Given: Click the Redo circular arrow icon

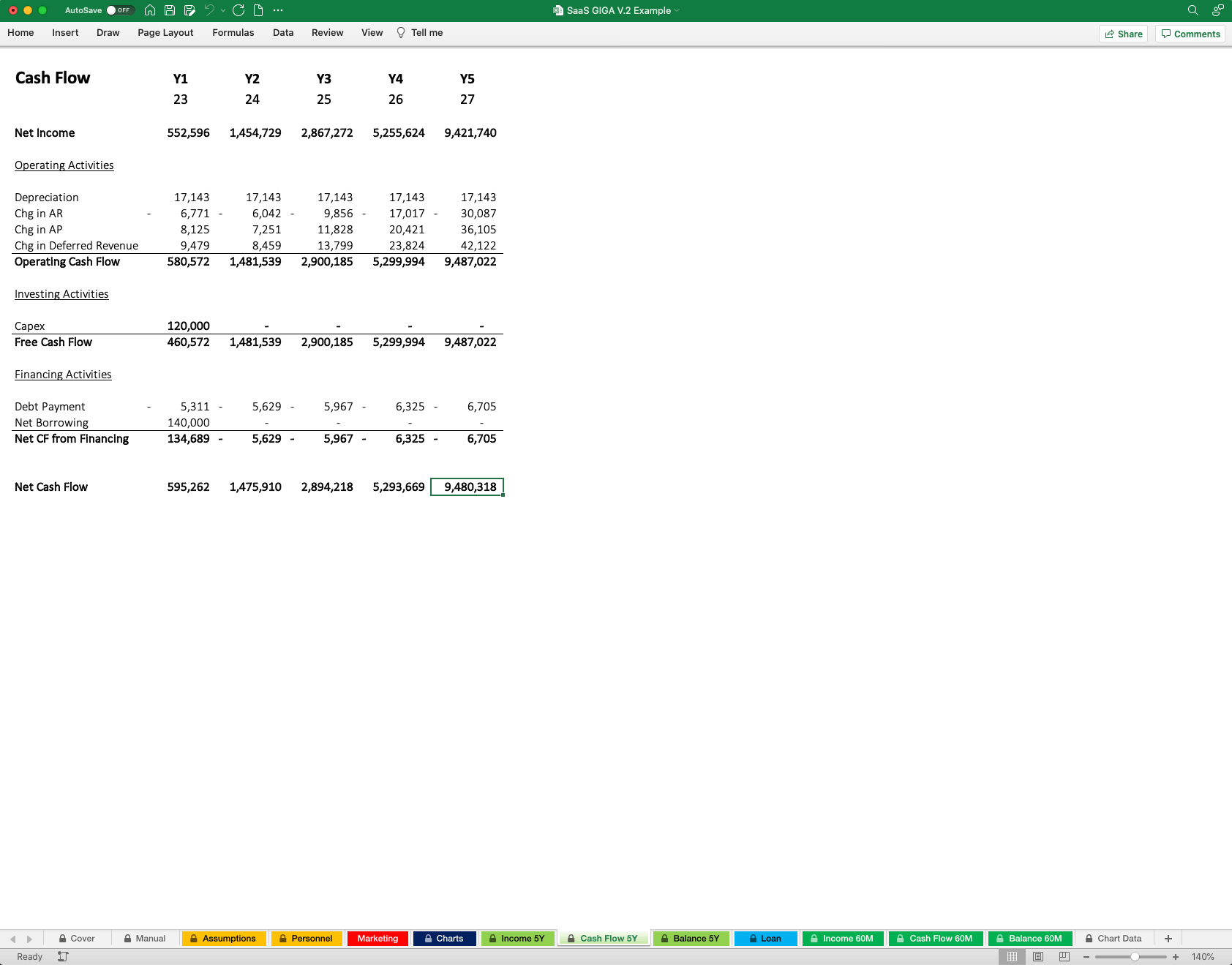Looking at the screenshot, I should (x=238, y=10).
